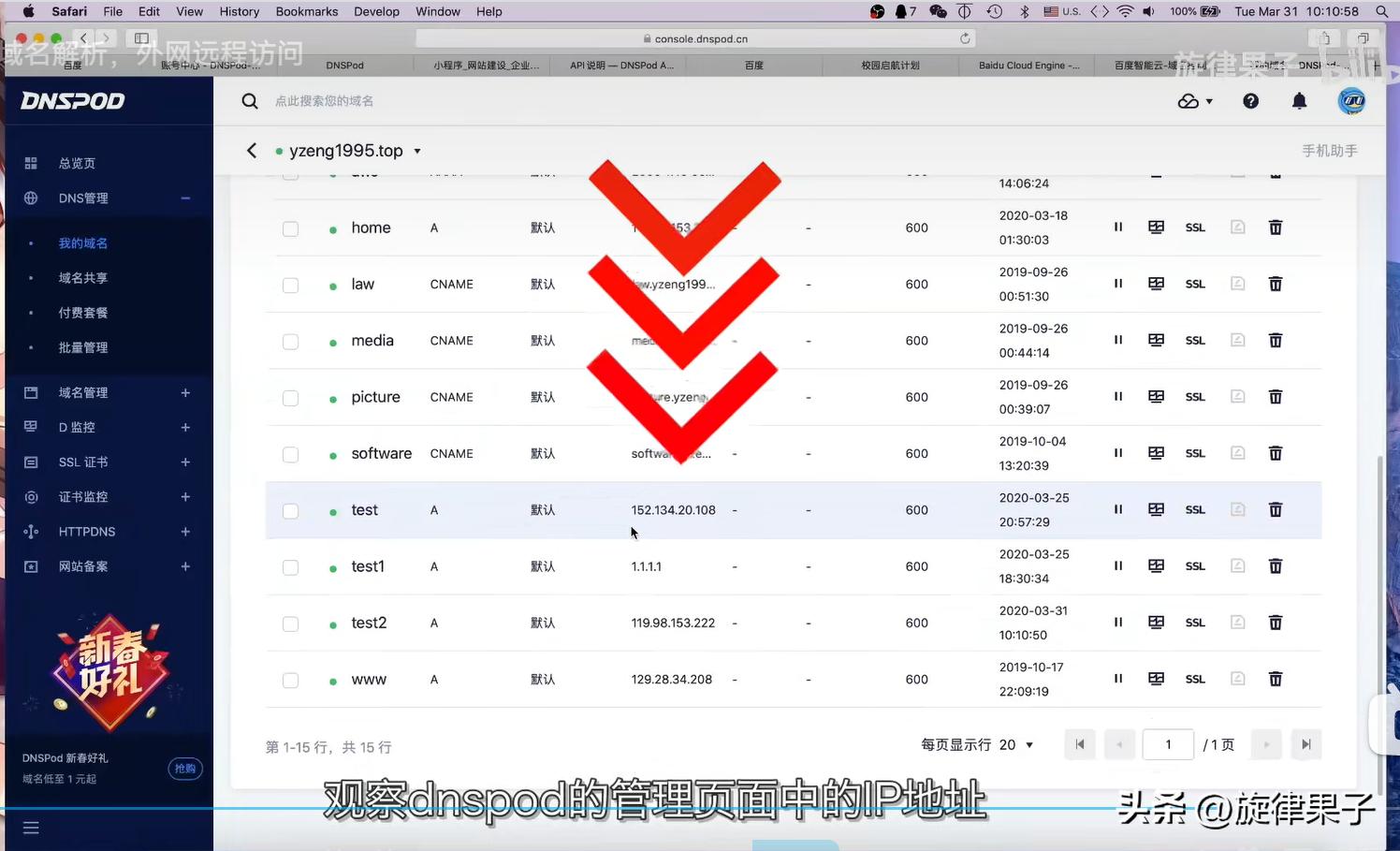Open the domain search magnifier
1400x851 pixels.
pos(249,100)
